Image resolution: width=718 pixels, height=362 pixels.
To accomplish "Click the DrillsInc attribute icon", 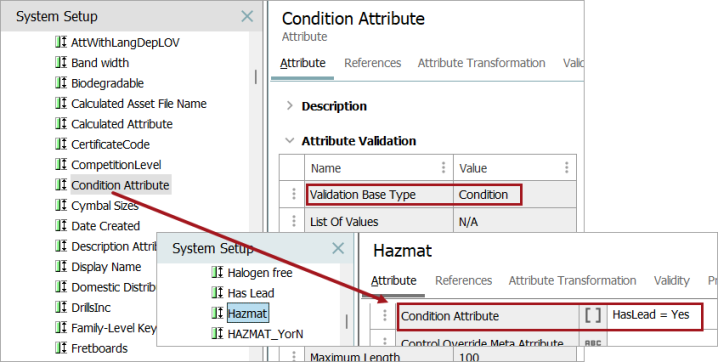I will click(x=61, y=307).
